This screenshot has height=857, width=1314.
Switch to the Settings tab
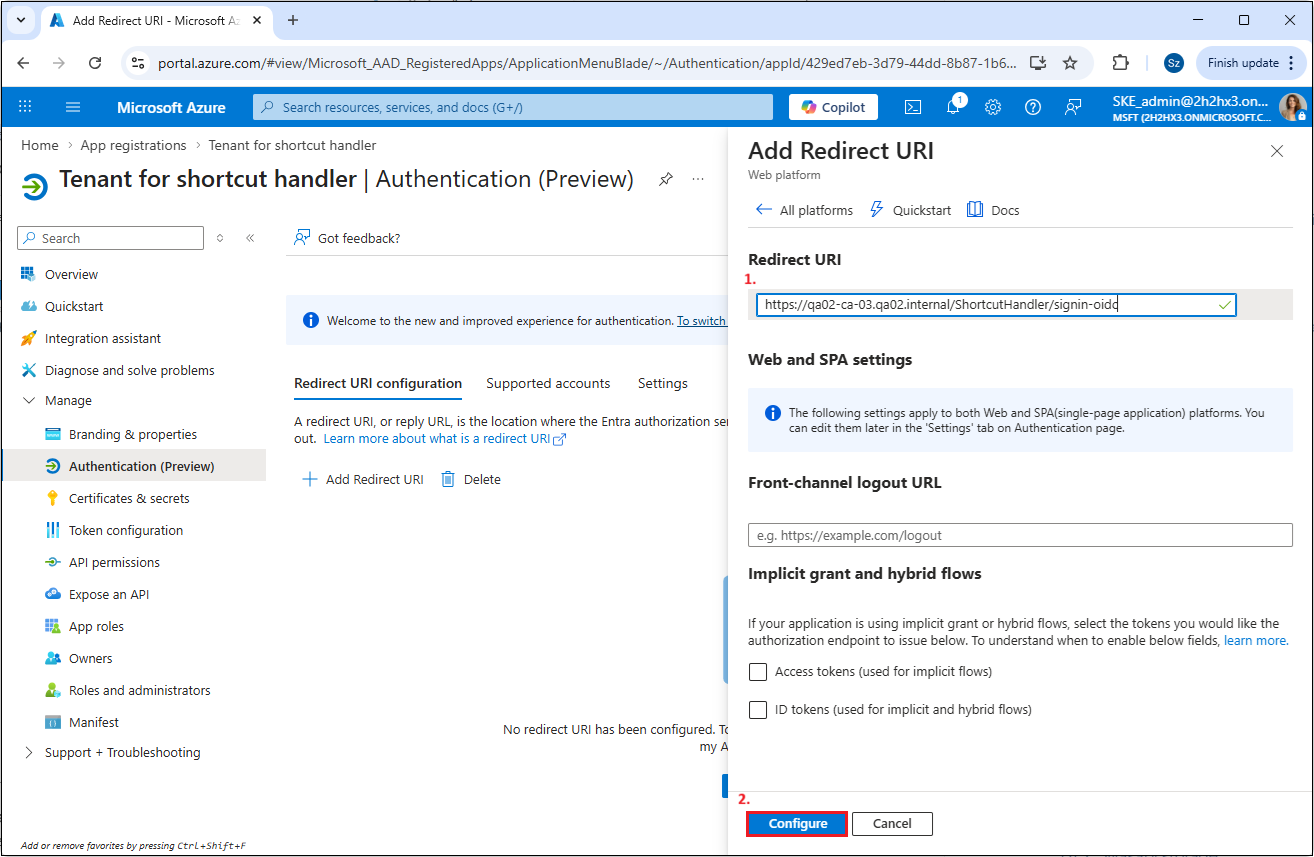662,383
